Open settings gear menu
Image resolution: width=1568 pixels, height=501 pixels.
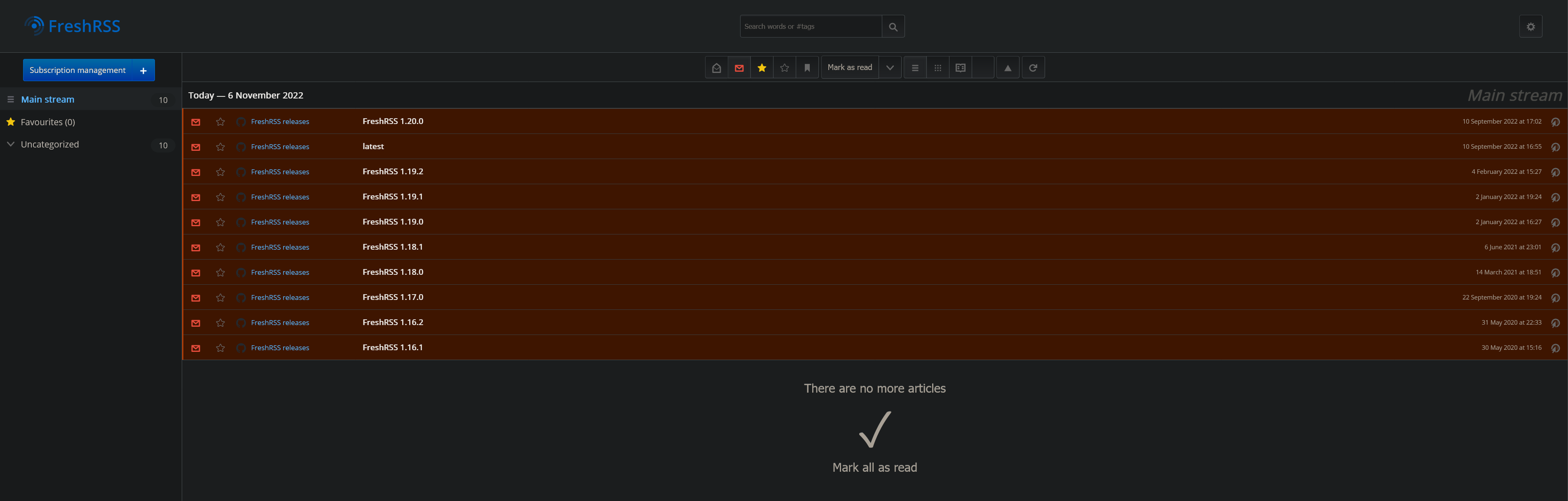tap(1530, 27)
